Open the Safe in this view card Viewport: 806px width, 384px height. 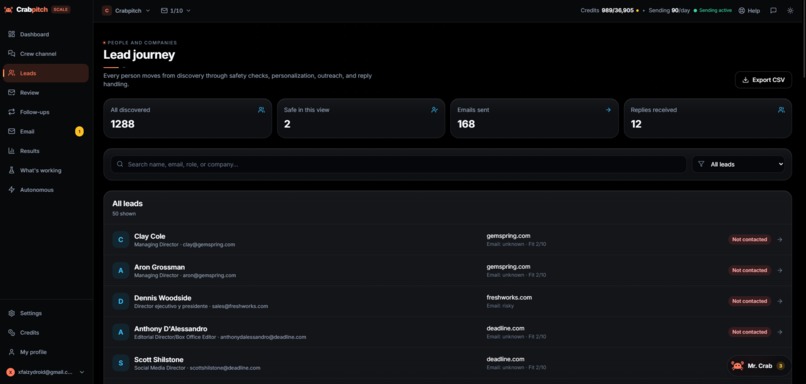(x=361, y=118)
